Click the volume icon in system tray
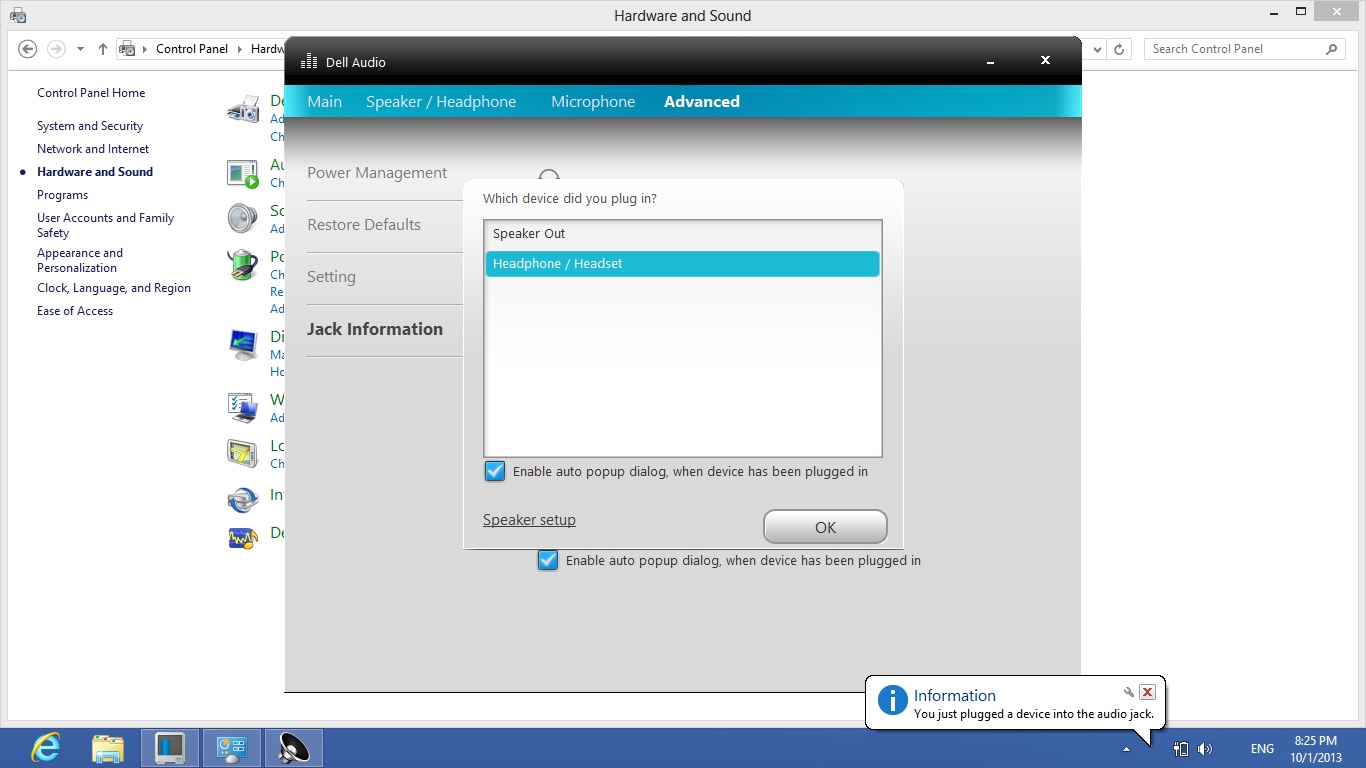The width and height of the screenshot is (1366, 768). pyautogui.click(x=1206, y=748)
